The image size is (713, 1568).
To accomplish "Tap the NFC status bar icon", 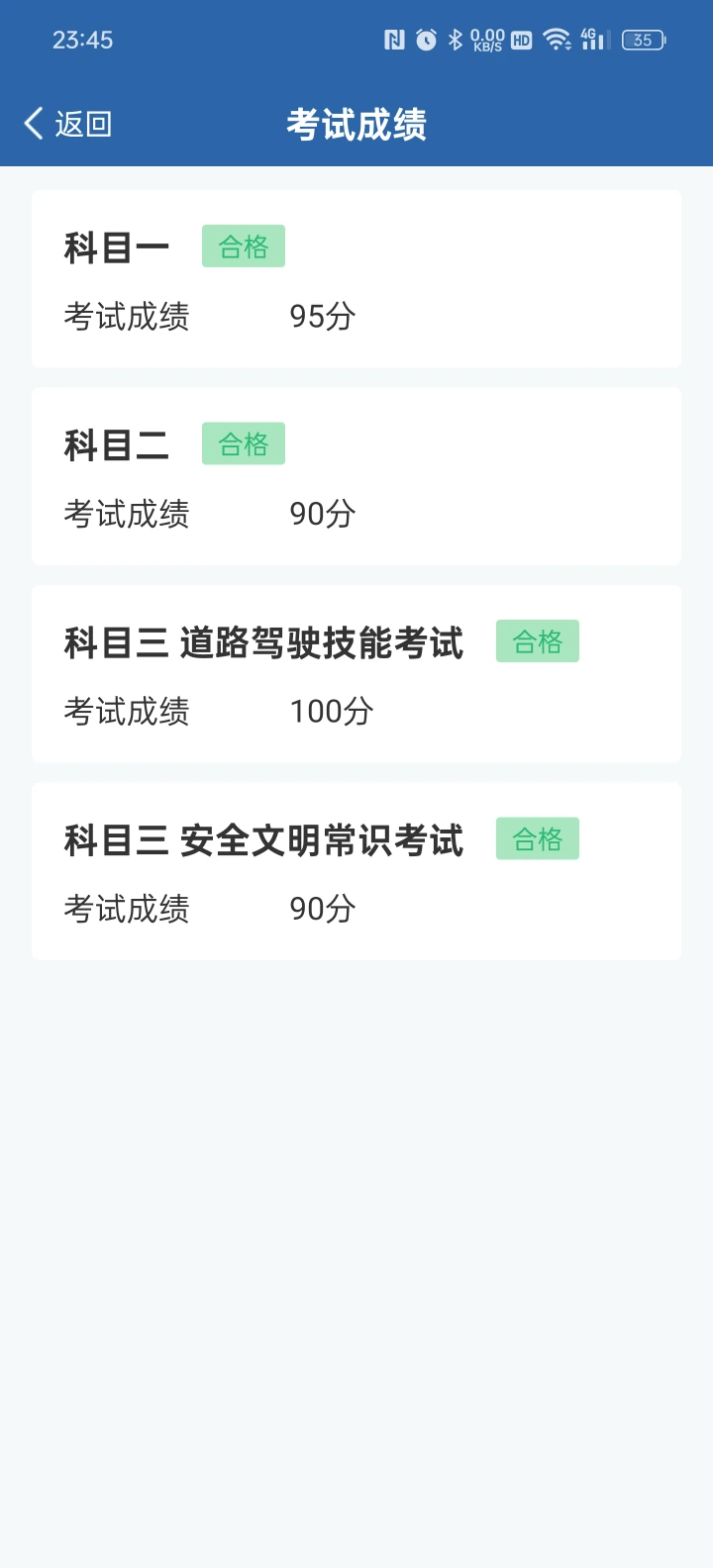I will [394, 40].
